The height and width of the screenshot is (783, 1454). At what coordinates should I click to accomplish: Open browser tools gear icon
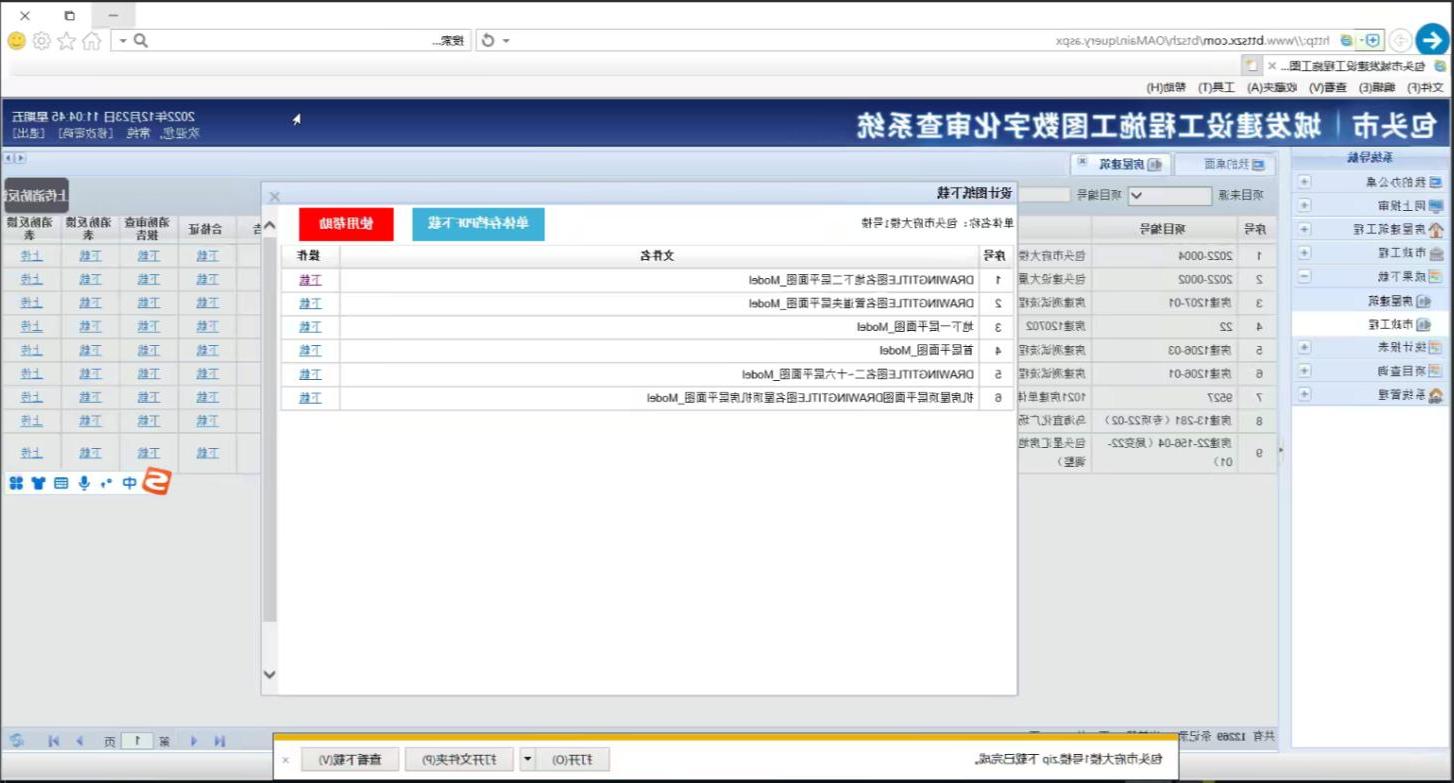(41, 41)
